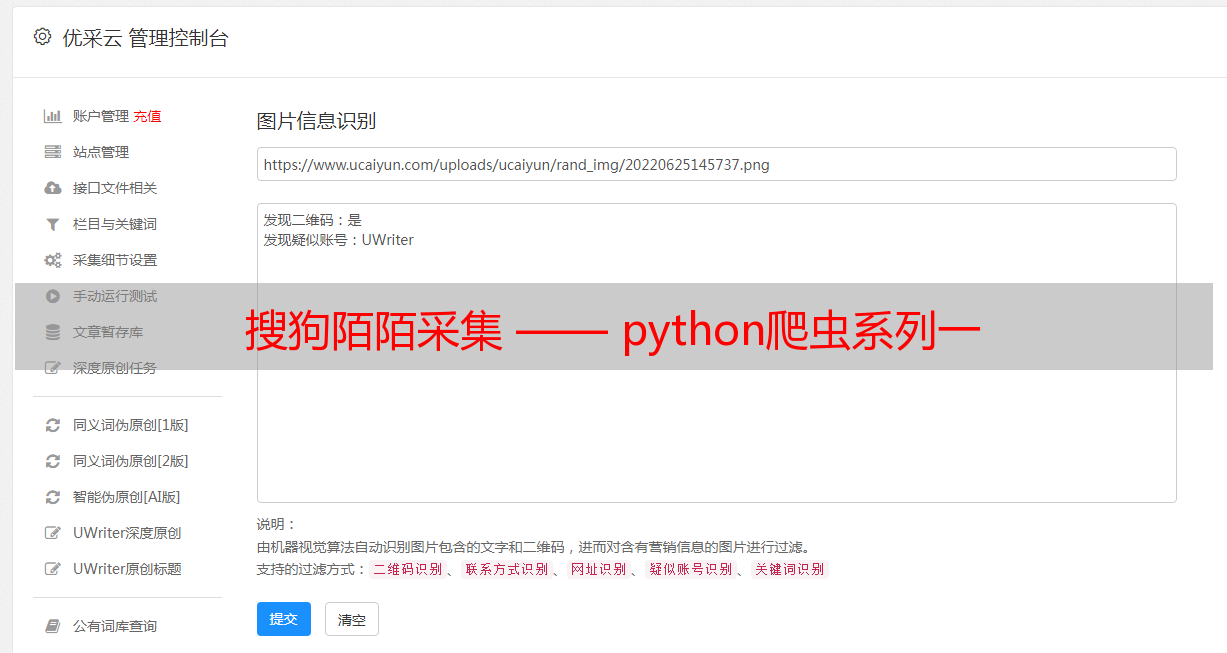The height and width of the screenshot is (653, 1227).
Task: Click the 说明: label
Action: (x=276, y=524)
